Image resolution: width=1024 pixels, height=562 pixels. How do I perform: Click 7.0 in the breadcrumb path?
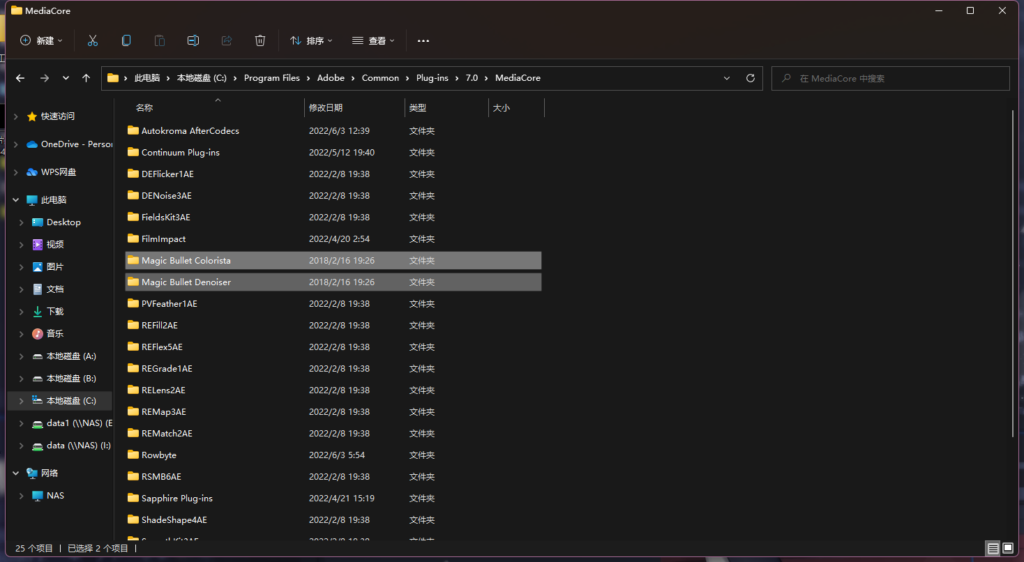tap(472, 78)
